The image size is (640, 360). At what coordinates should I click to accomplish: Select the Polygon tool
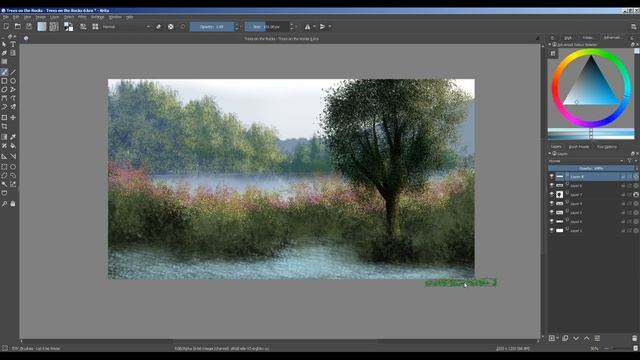4,89
